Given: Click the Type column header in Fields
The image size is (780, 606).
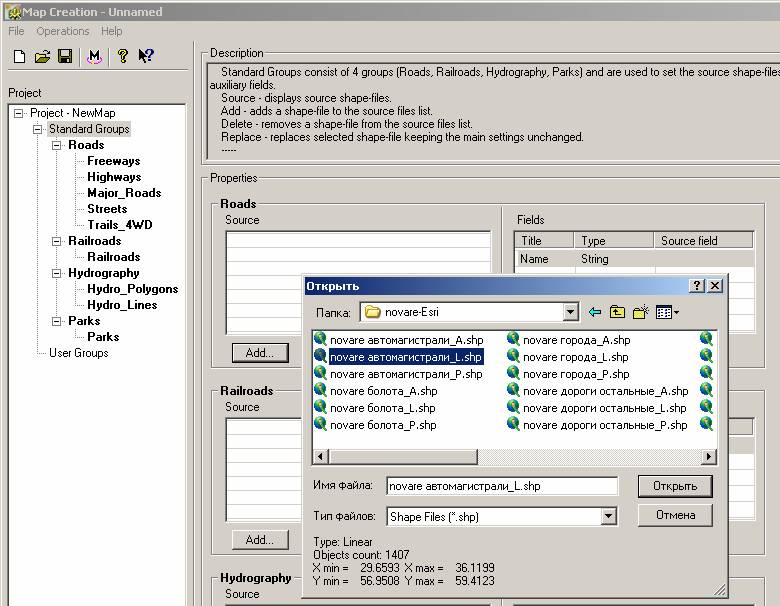Looking at the screenshot, I should pos(614,241).
